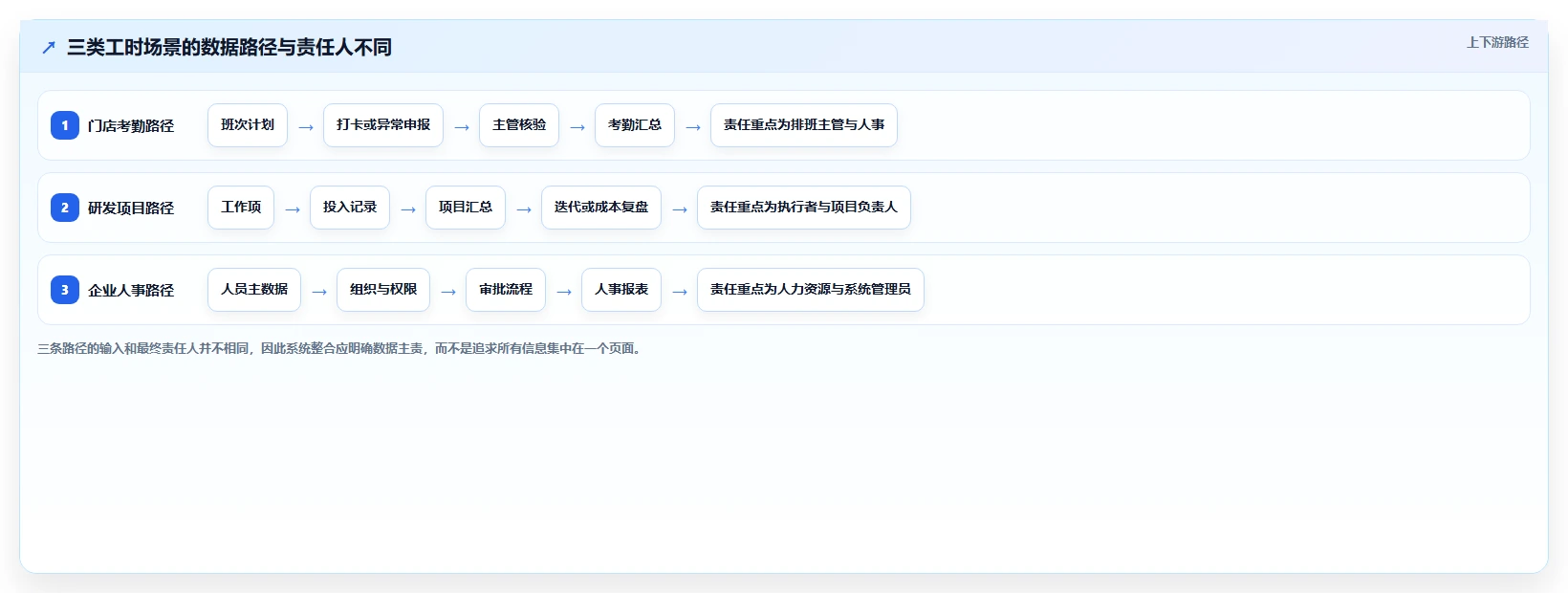Click the 人员主数据 step chip
Viewport: 1568px width, 593px height.
pyautogui.click(x=254, y=290)
